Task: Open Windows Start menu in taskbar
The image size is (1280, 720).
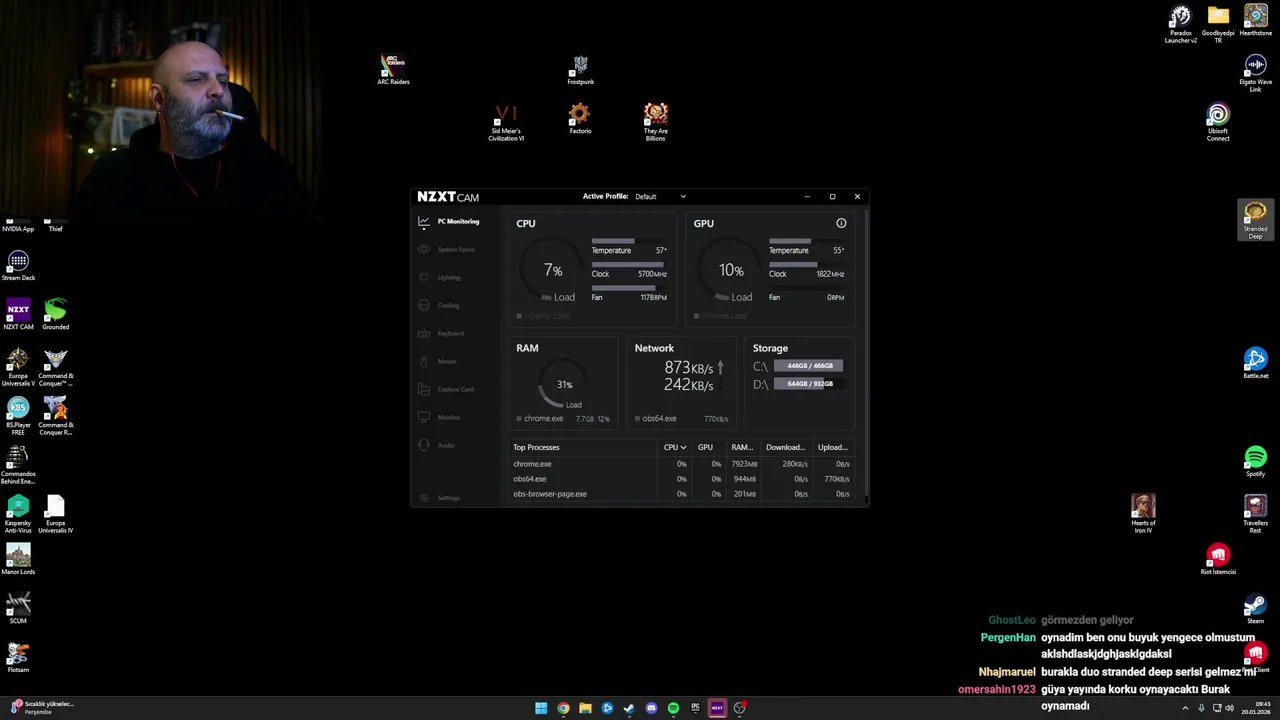Action: click(x=541, y=708)
